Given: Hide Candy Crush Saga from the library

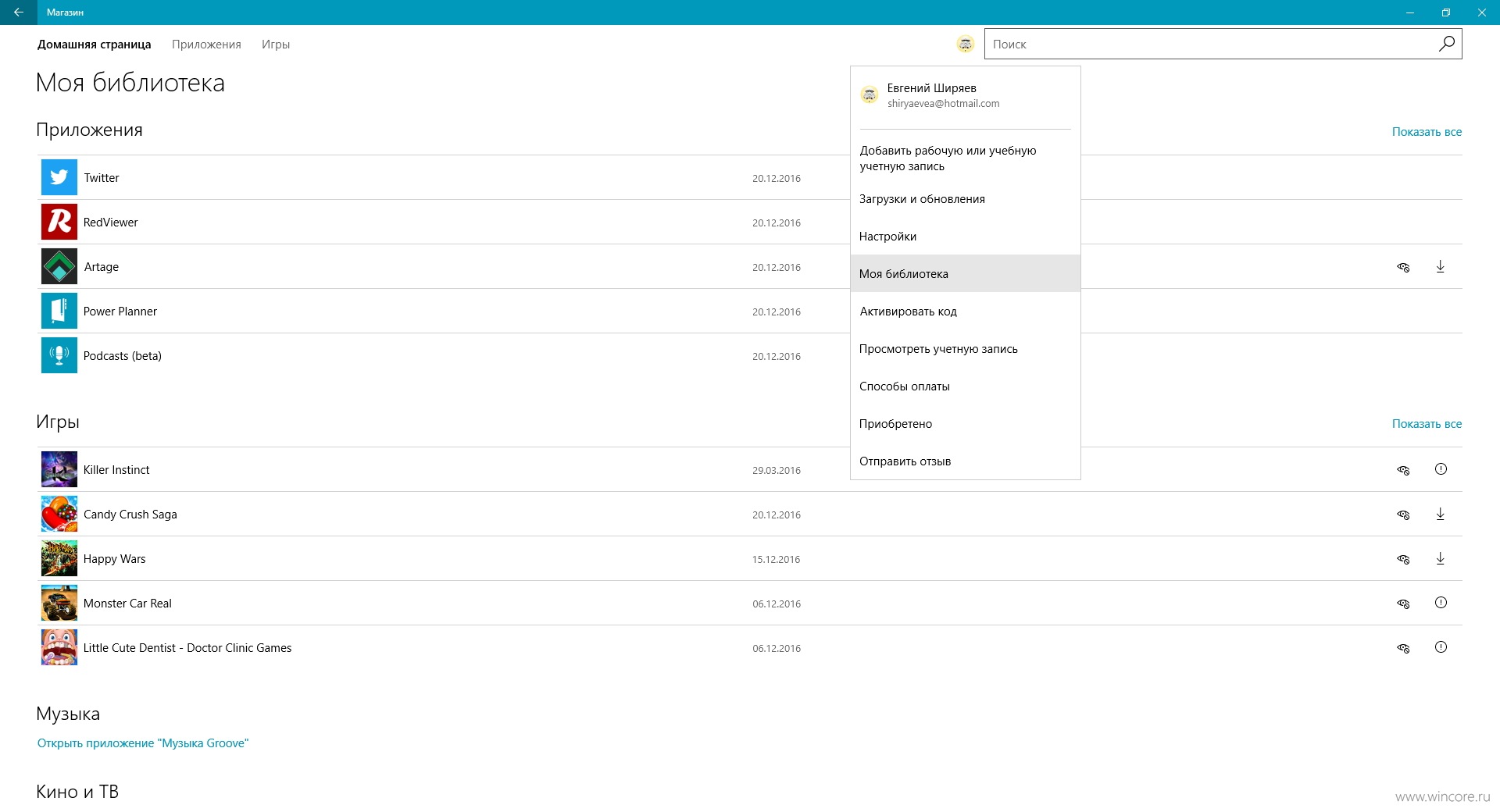Looking at the screenshot, I should (1403, 515).
